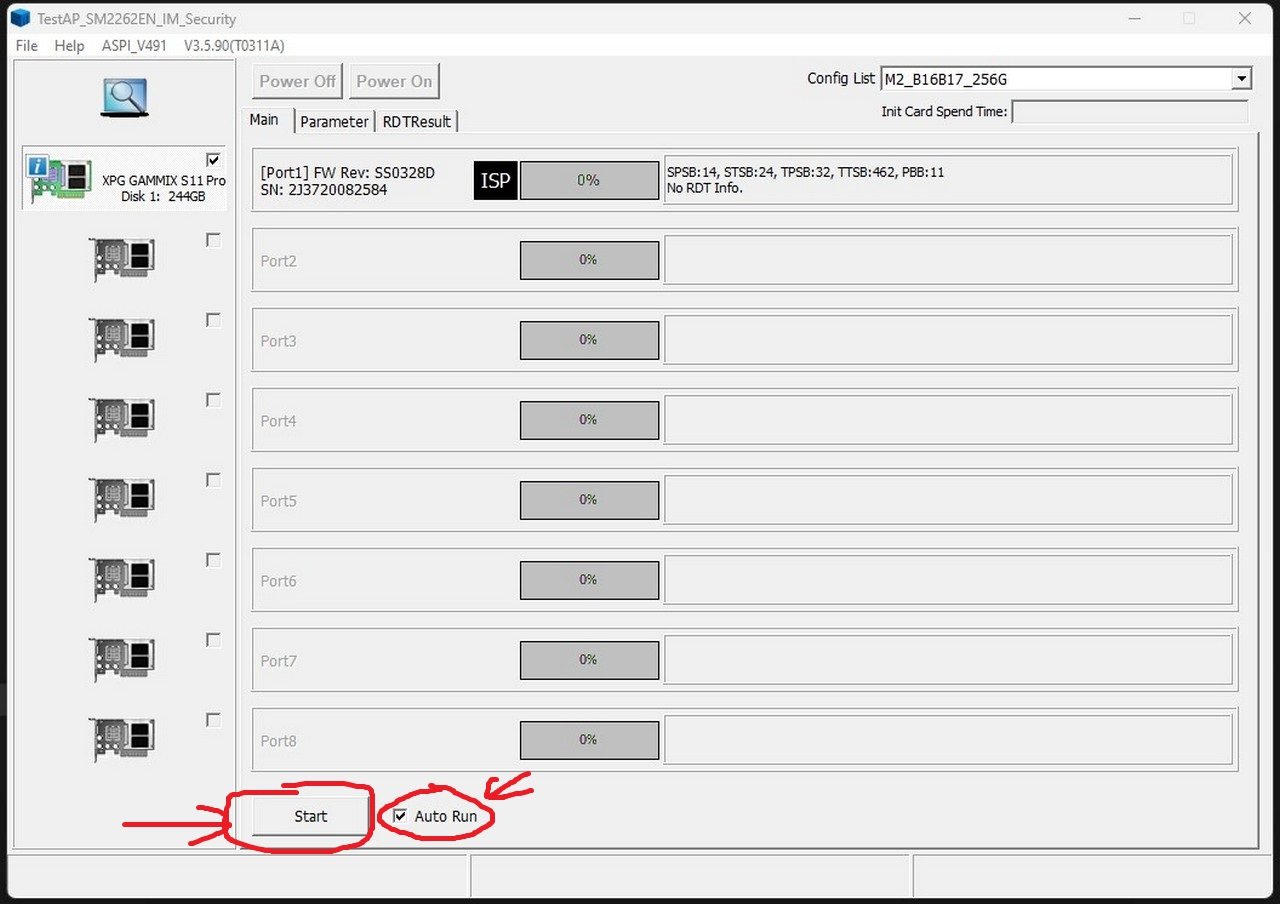Uncheck the XPG GAMMIX disk 1 checkbox

(213, 160)
